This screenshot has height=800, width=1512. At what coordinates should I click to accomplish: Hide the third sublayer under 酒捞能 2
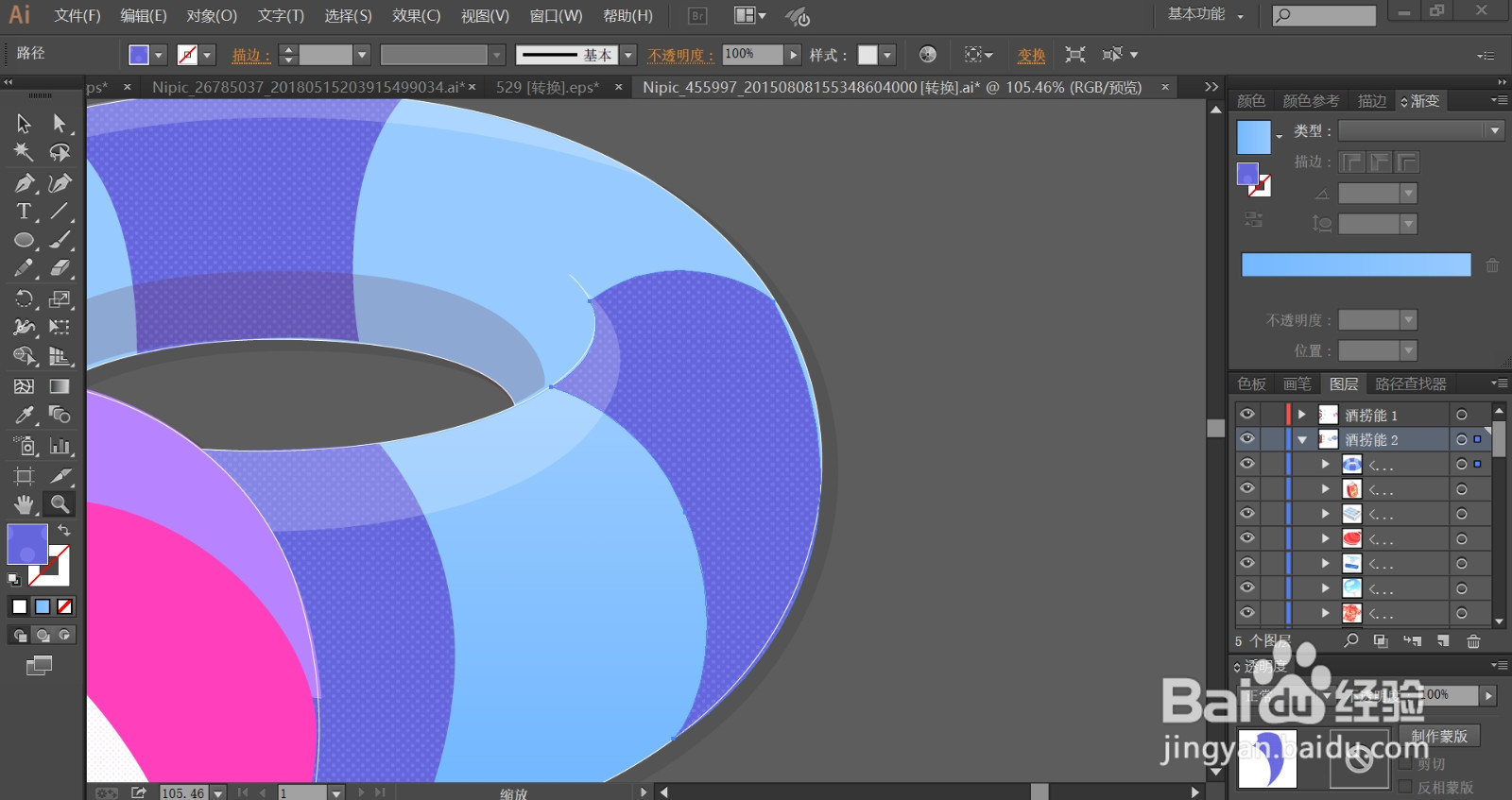pos(1247,514)
